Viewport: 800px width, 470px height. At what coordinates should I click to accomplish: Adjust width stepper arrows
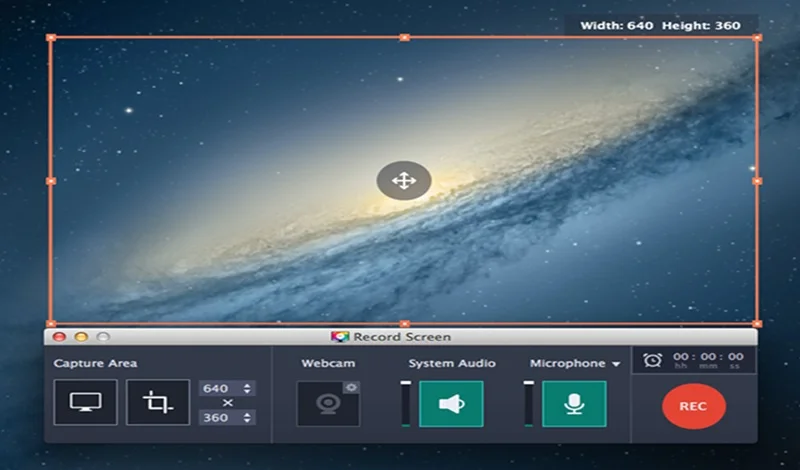coord(247,388)
